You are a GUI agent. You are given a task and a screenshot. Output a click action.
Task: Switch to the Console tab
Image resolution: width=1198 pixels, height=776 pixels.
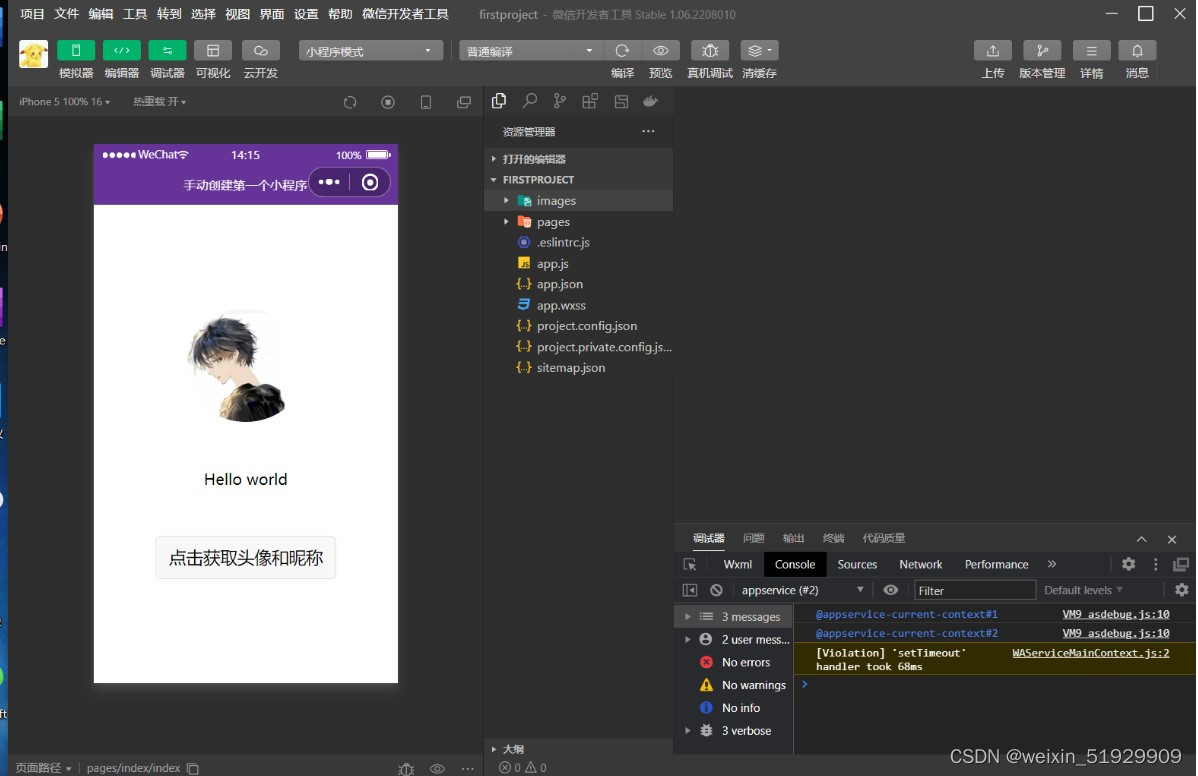coord(795,564)
